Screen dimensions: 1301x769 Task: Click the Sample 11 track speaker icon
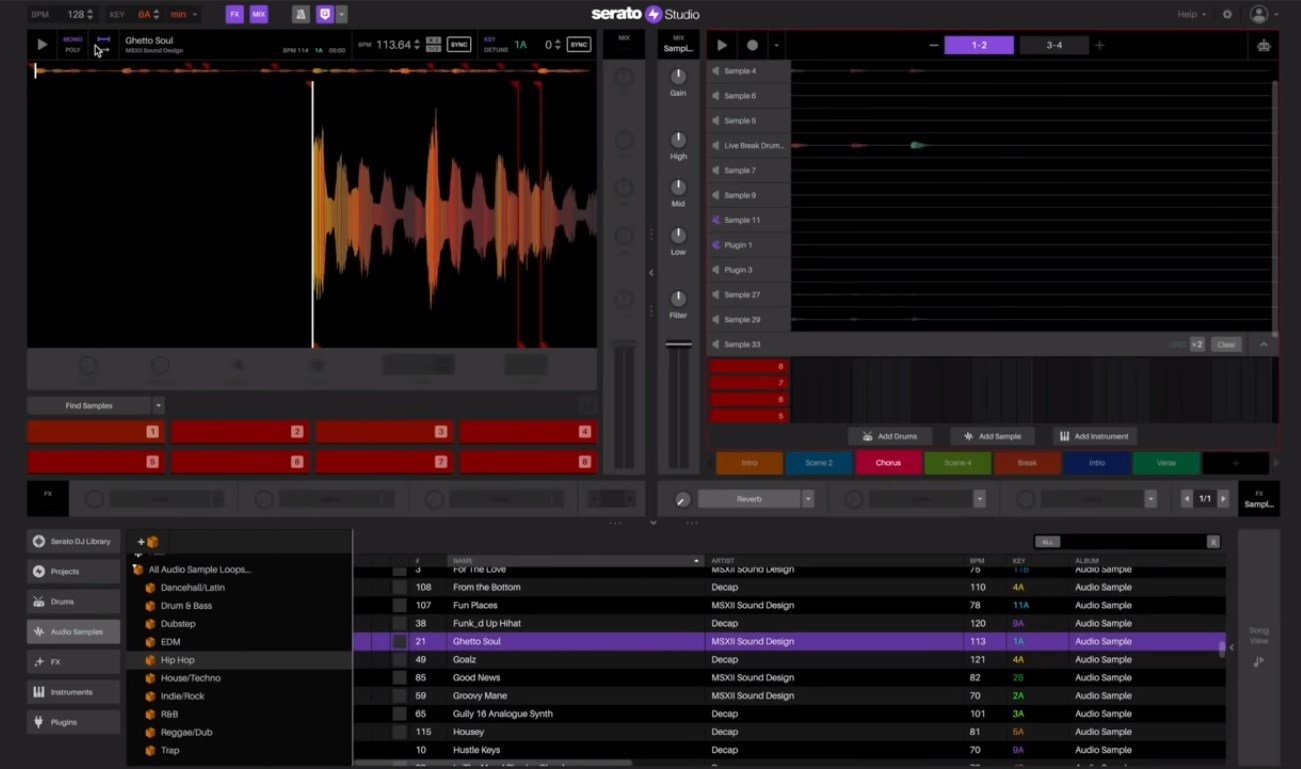tap(716, 220)
